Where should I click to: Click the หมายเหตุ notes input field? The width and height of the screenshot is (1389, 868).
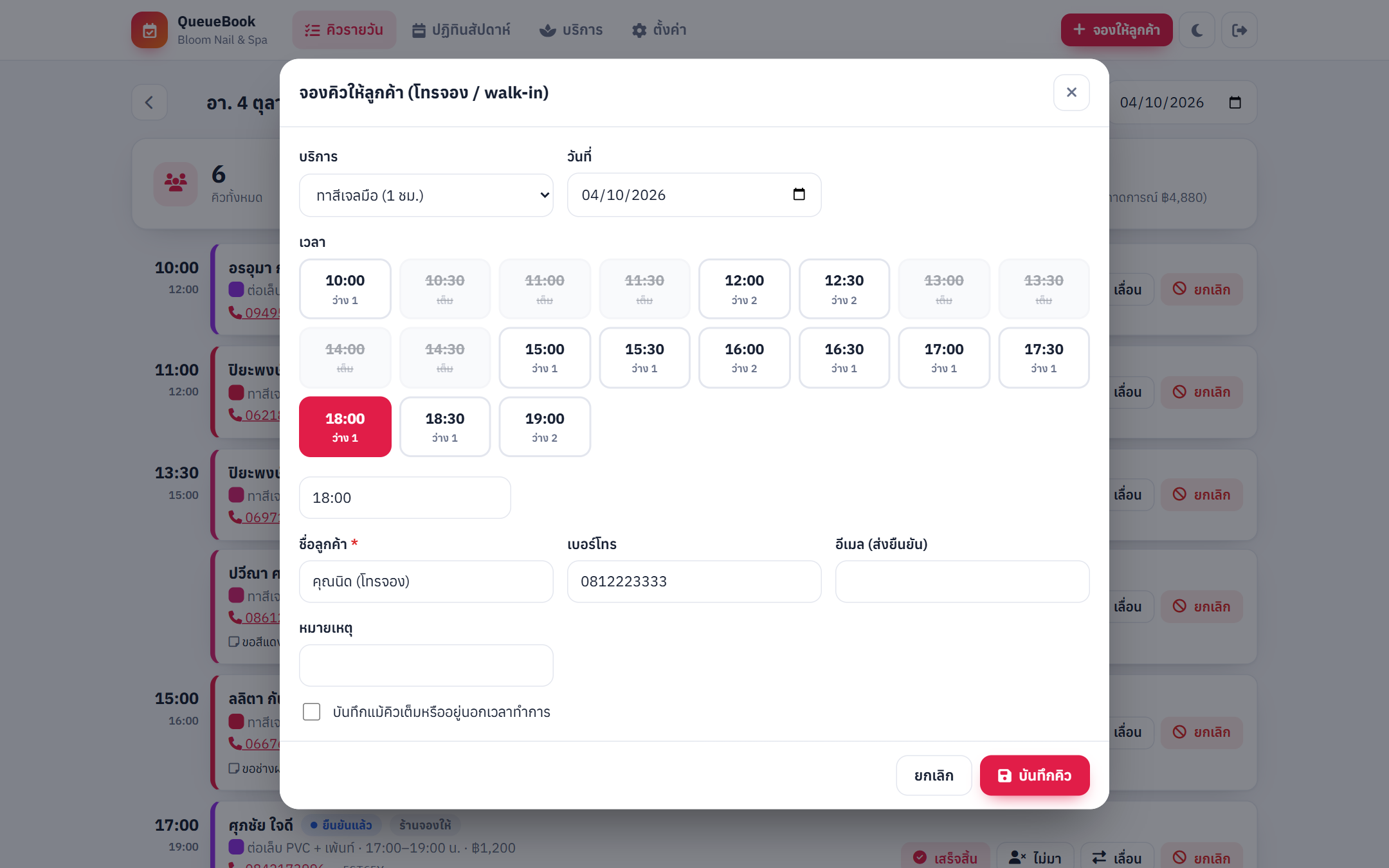[x=426, y=665]
